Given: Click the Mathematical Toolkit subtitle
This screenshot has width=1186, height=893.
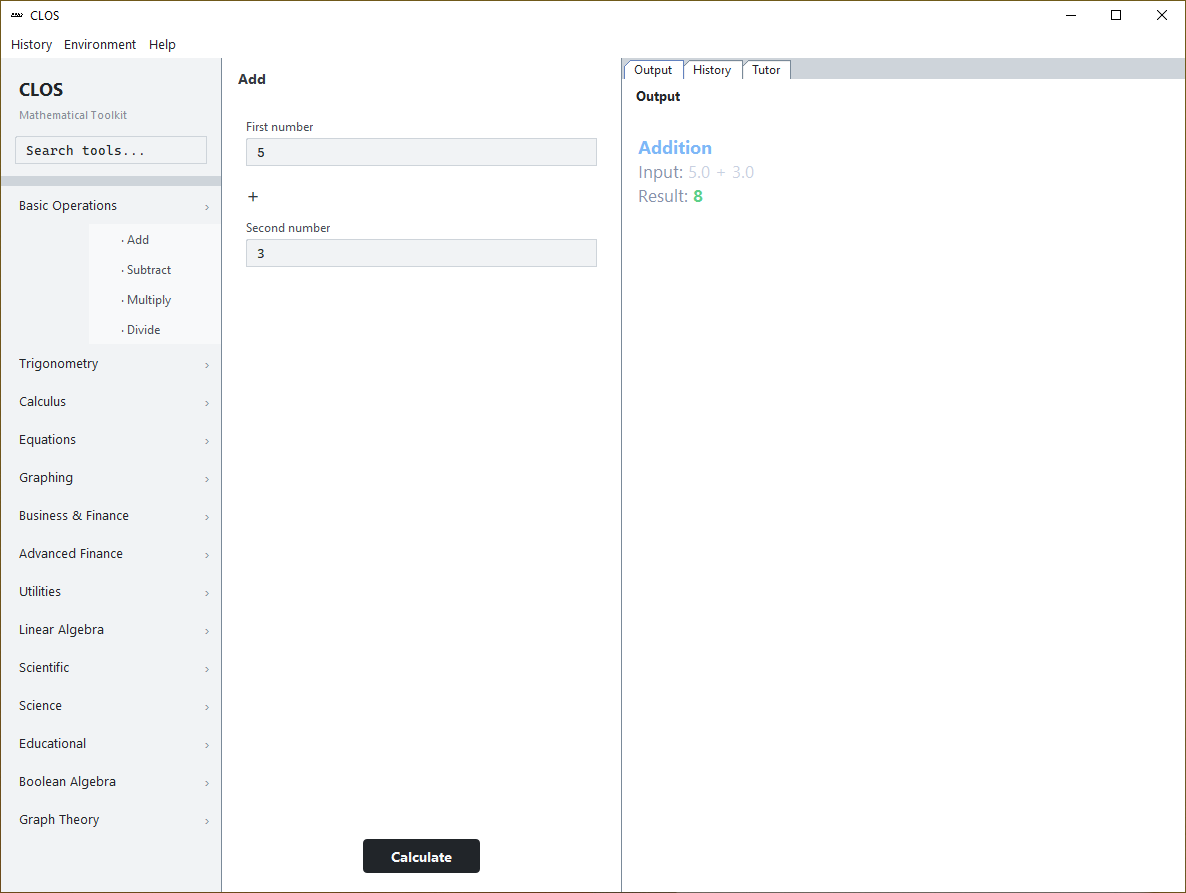Looking at the screenshot, I should [73, 115].
